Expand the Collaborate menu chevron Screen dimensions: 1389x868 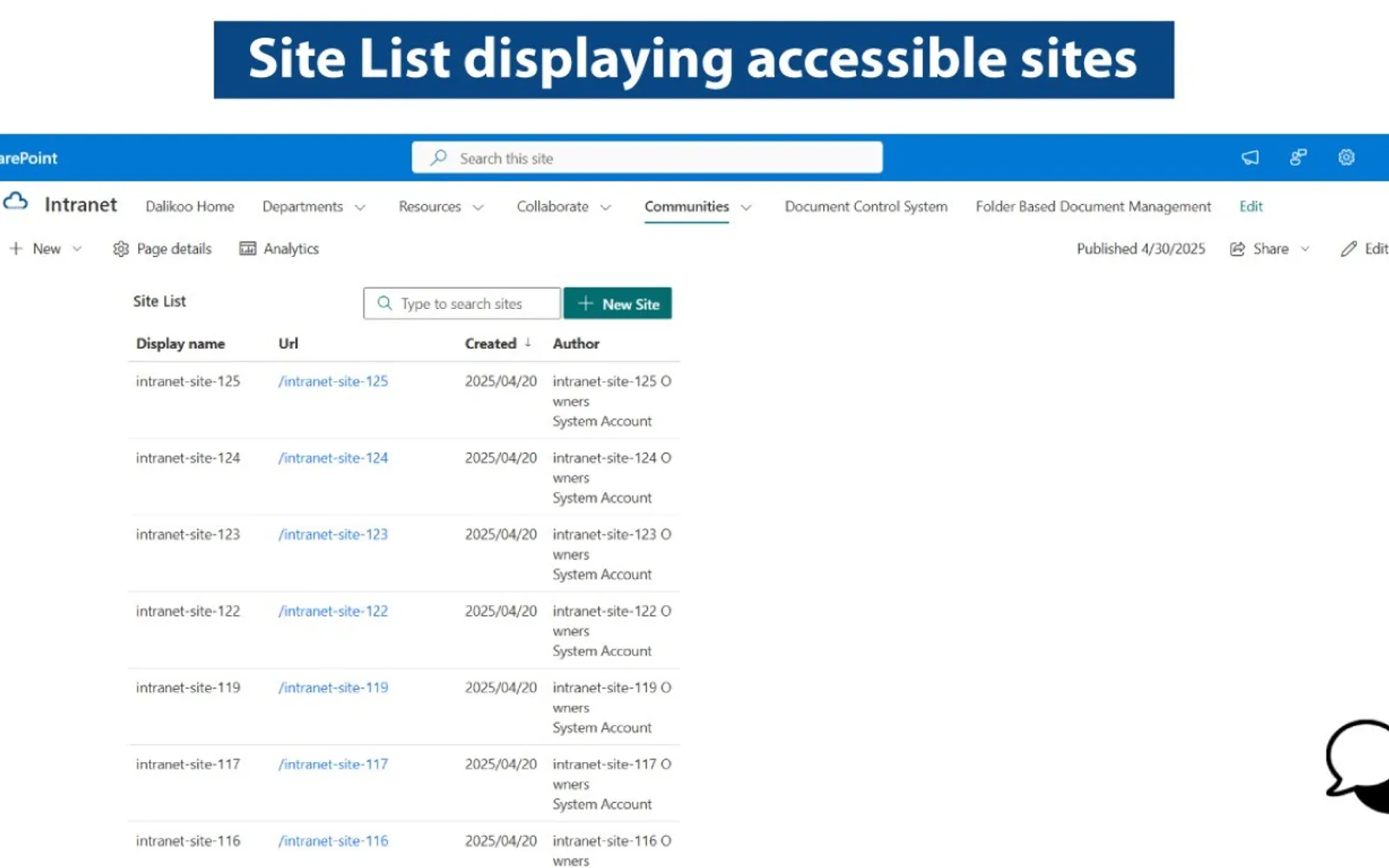coord(606,207)
